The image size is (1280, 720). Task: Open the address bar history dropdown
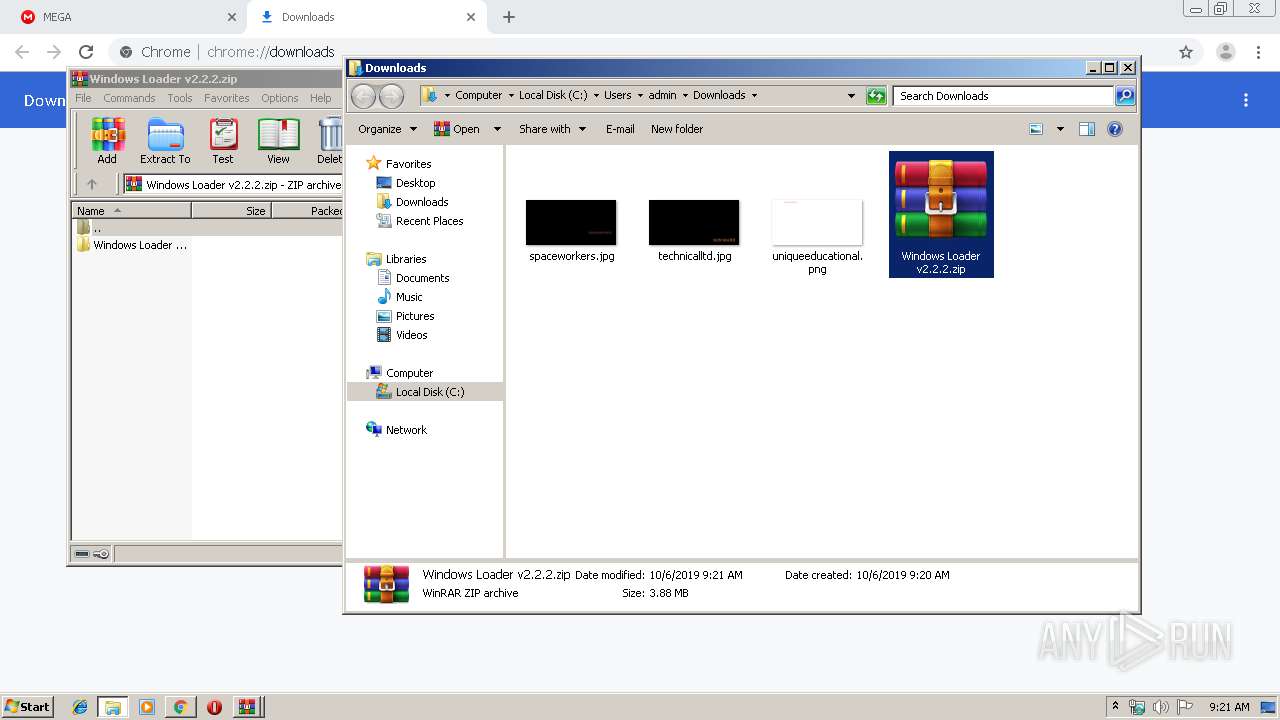click(x=851, y=96)
